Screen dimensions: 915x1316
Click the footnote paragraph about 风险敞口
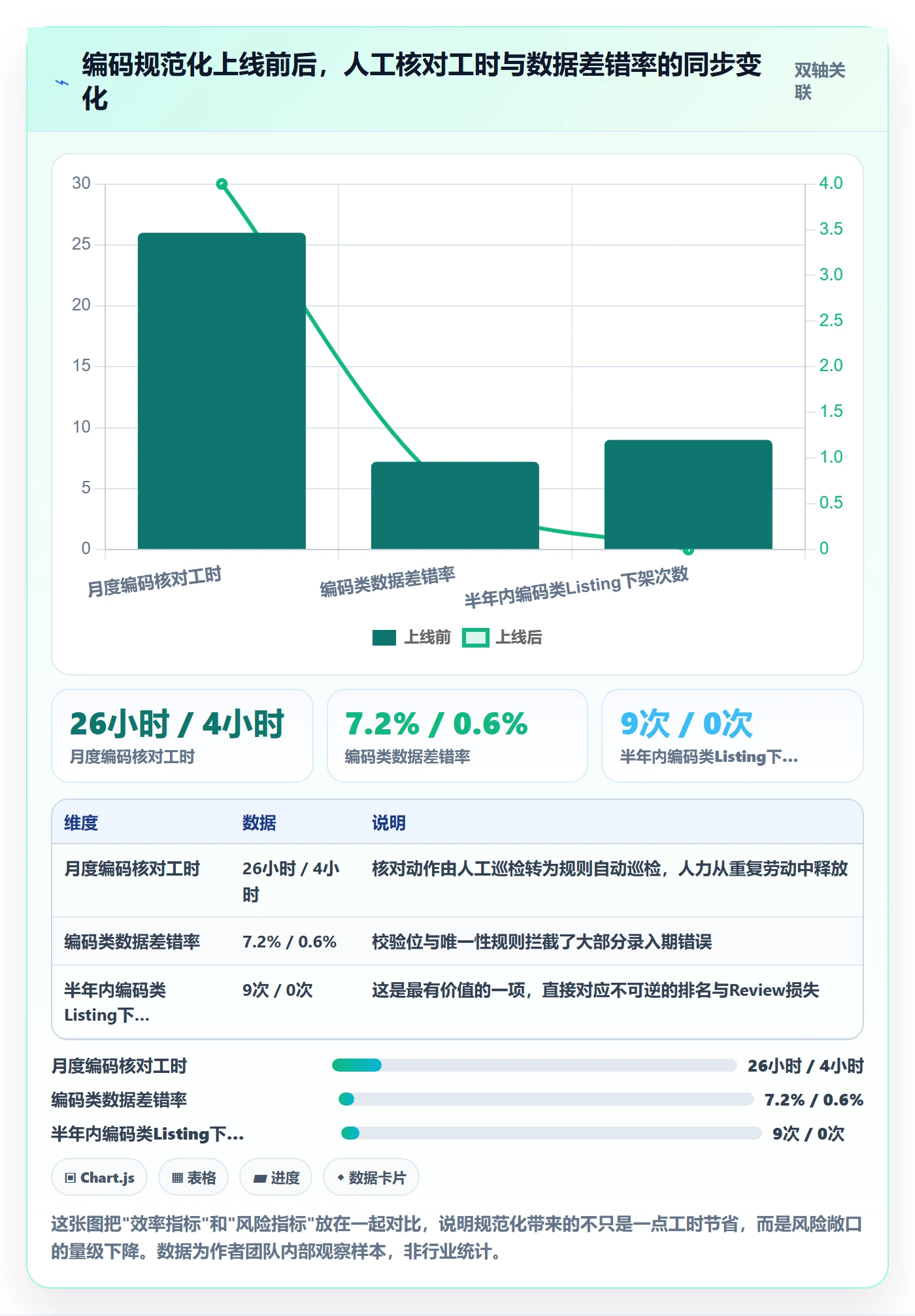[x=457, y=1238]
